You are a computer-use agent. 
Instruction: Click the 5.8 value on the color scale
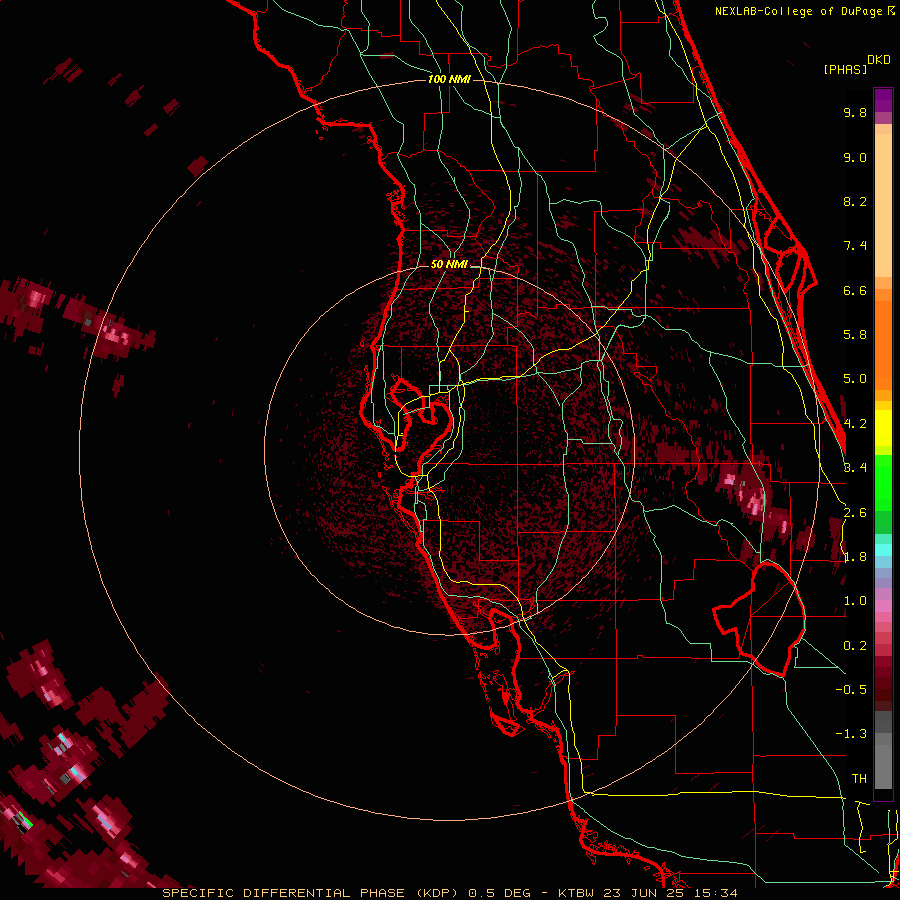[x=855, y=335]
